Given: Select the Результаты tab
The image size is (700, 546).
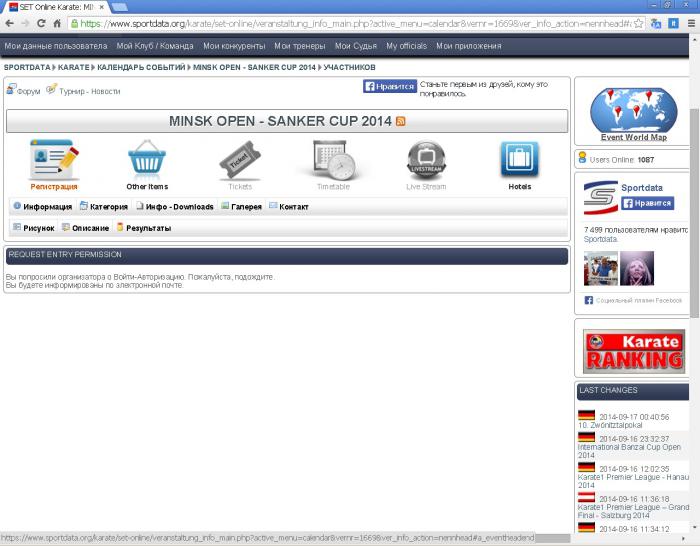Looking at the screenshot, I should [144, 228].
